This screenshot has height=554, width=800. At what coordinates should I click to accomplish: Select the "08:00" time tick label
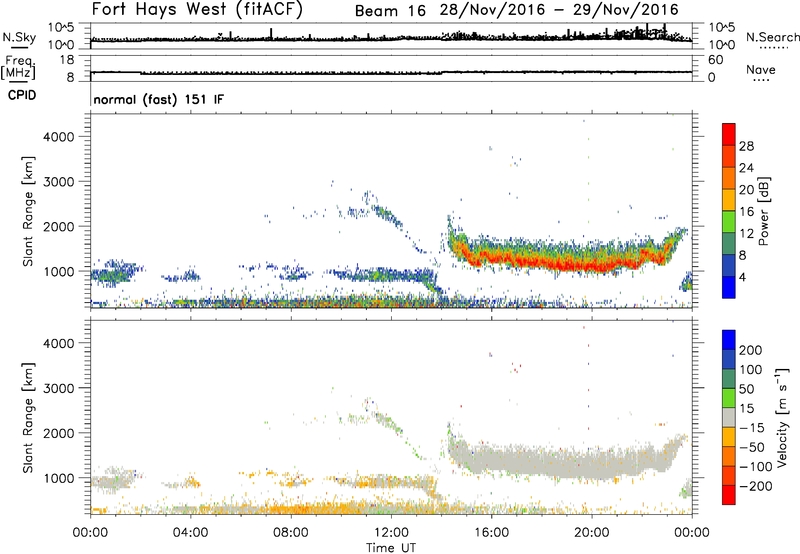pyautogui.click(x=290, y=533)
